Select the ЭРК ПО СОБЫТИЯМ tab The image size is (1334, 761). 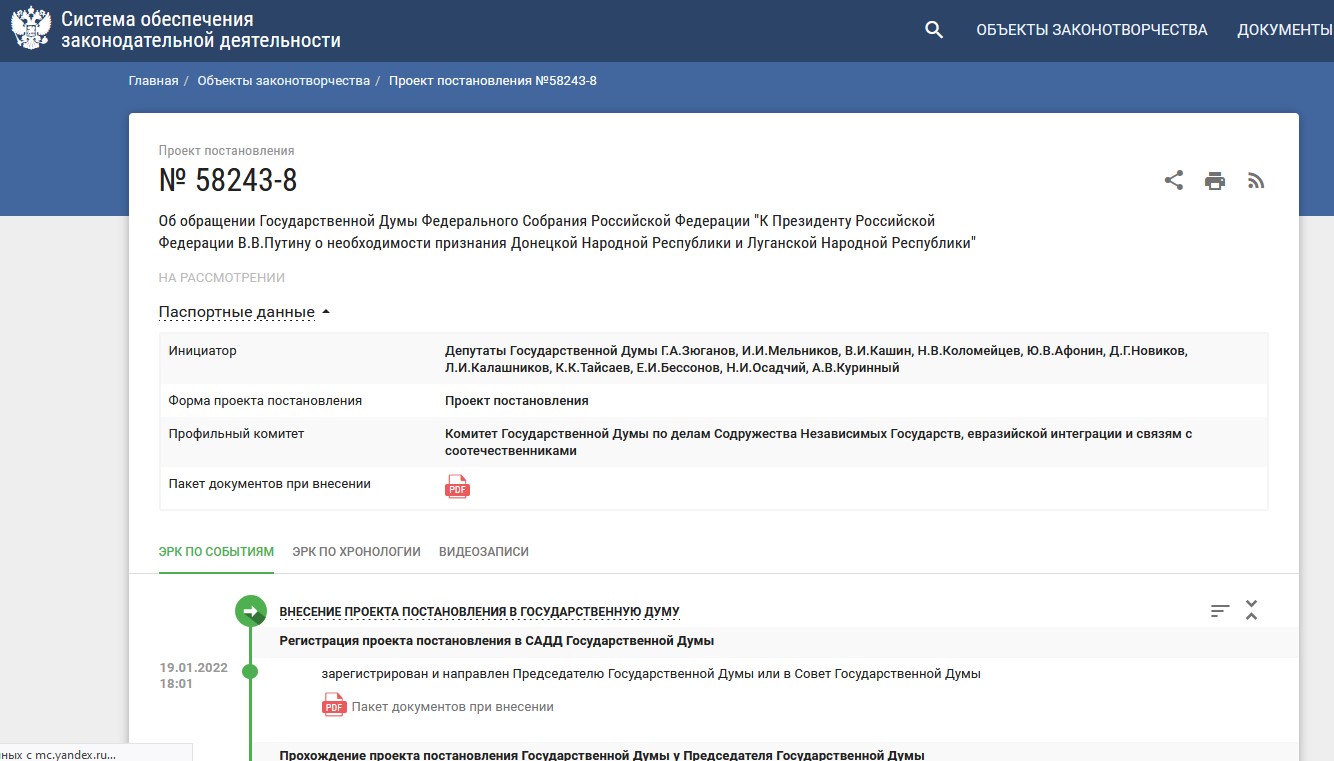point(216,551)
